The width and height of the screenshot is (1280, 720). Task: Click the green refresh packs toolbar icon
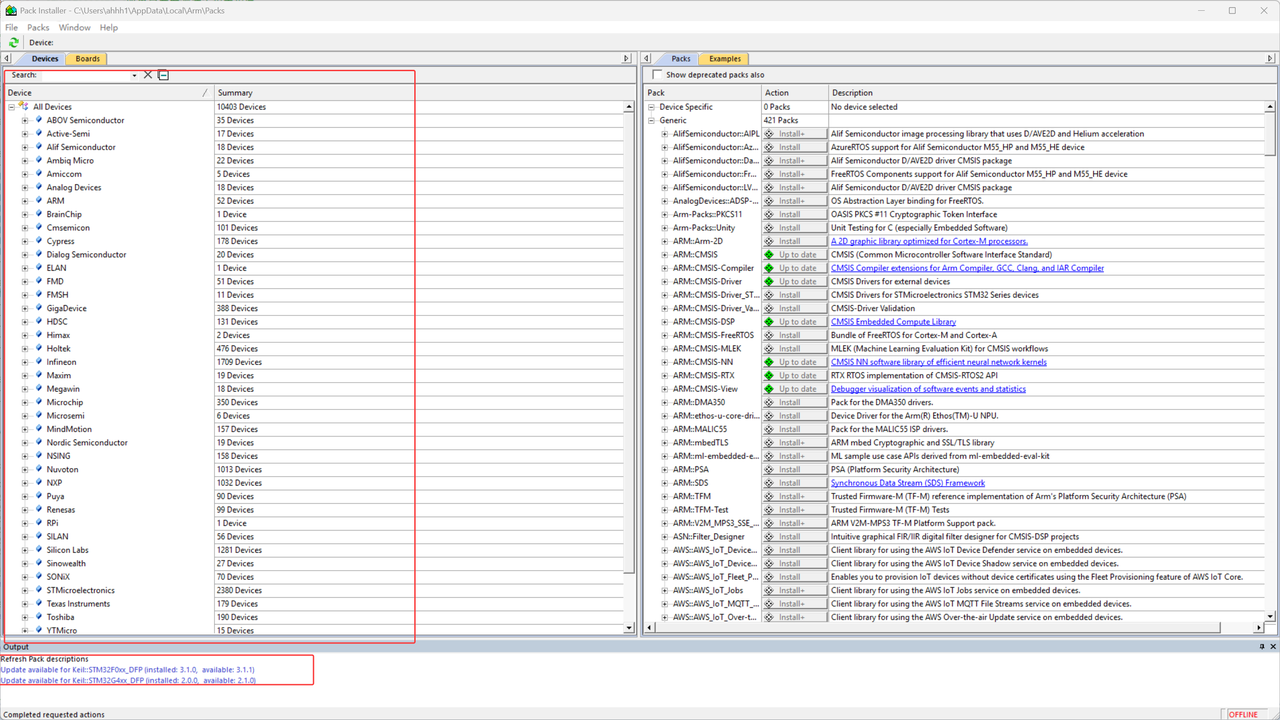tap(13, 43)
